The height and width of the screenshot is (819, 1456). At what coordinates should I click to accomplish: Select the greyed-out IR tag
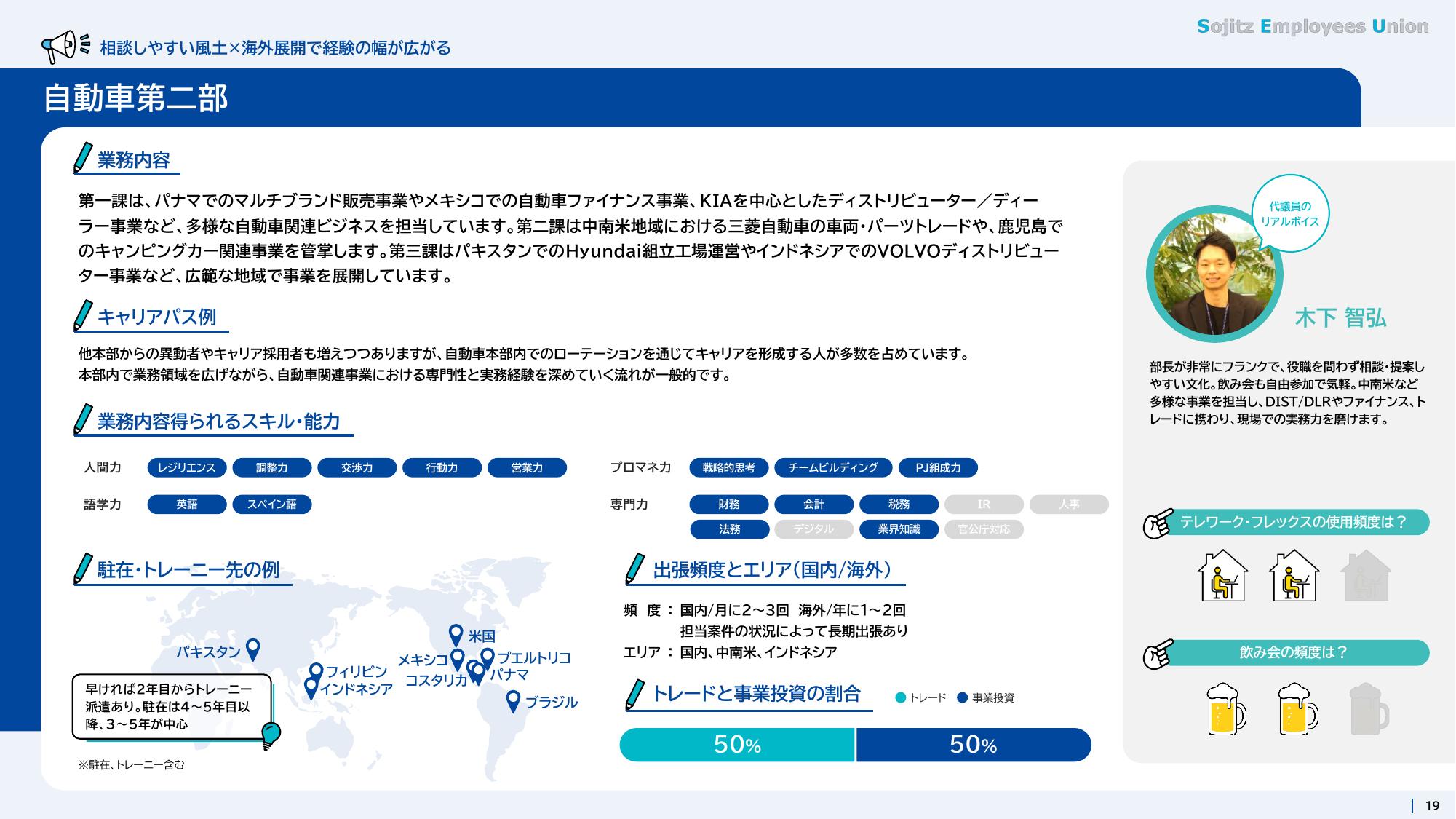[x=984, y=505]
